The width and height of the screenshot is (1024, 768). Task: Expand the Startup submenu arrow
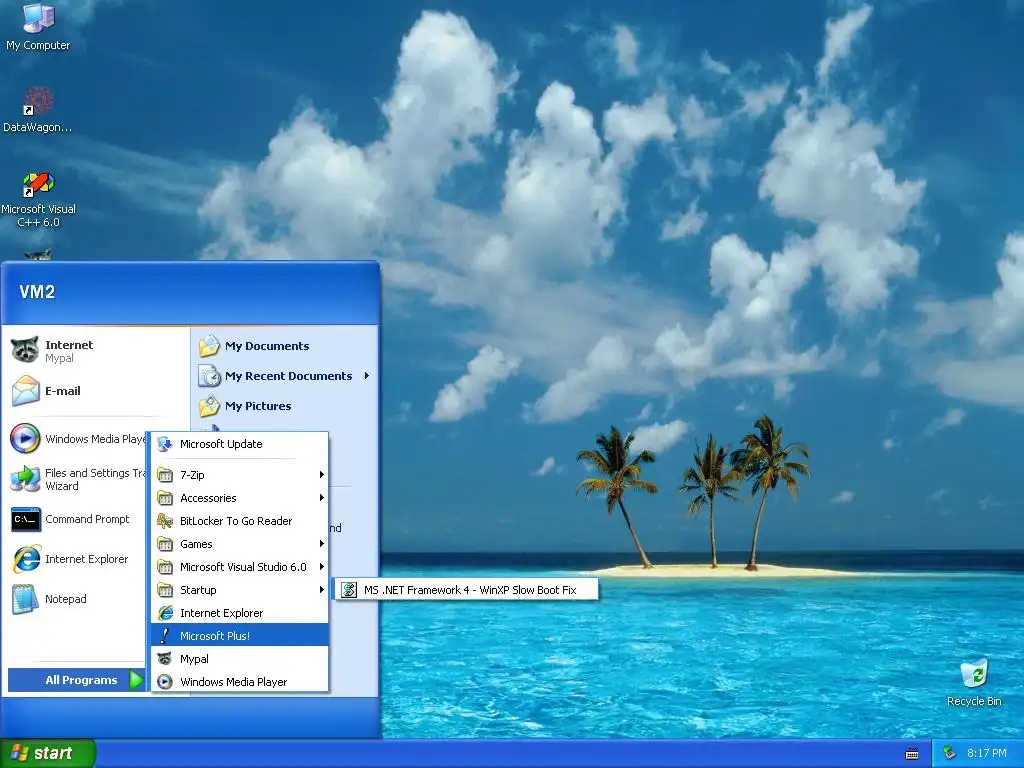click(321, 590)
